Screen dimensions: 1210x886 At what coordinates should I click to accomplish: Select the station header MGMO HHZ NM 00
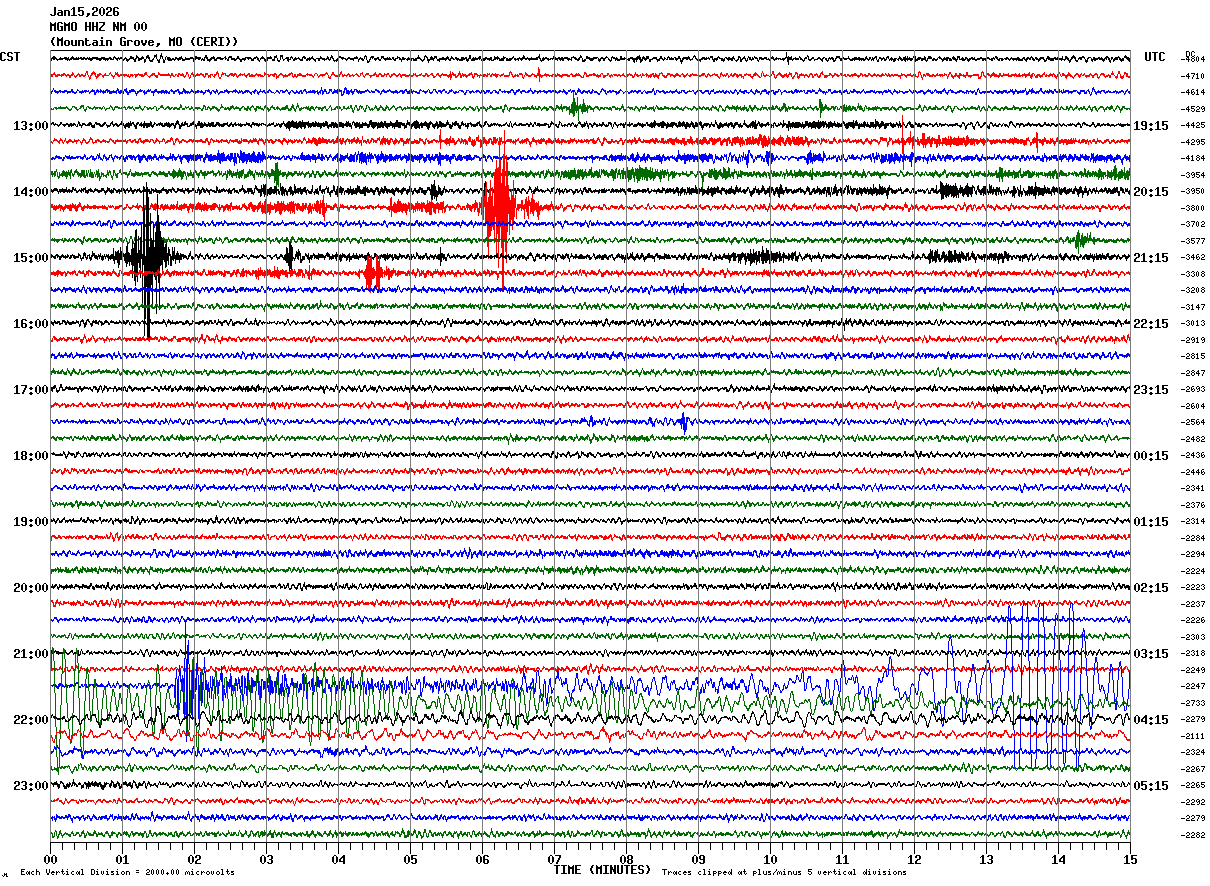[x=98, y=27]
